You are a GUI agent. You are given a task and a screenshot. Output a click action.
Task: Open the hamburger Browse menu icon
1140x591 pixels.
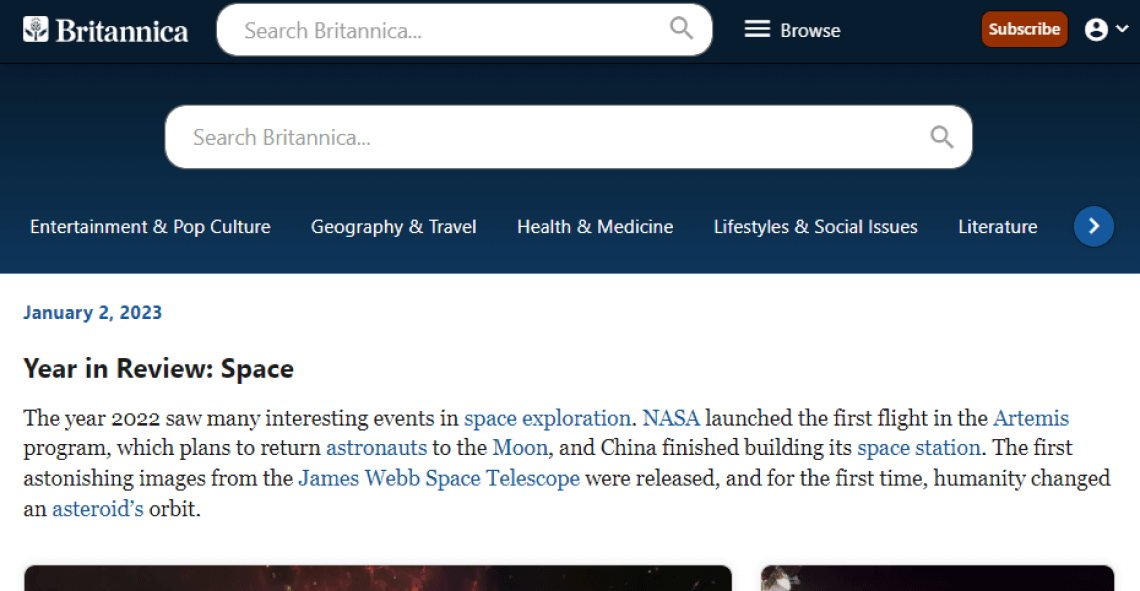click(x=757, y=29)
